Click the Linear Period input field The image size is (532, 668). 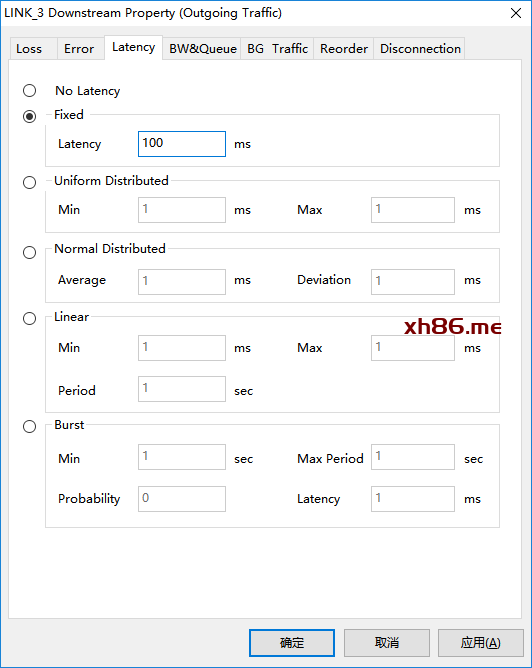click(182, 389)
